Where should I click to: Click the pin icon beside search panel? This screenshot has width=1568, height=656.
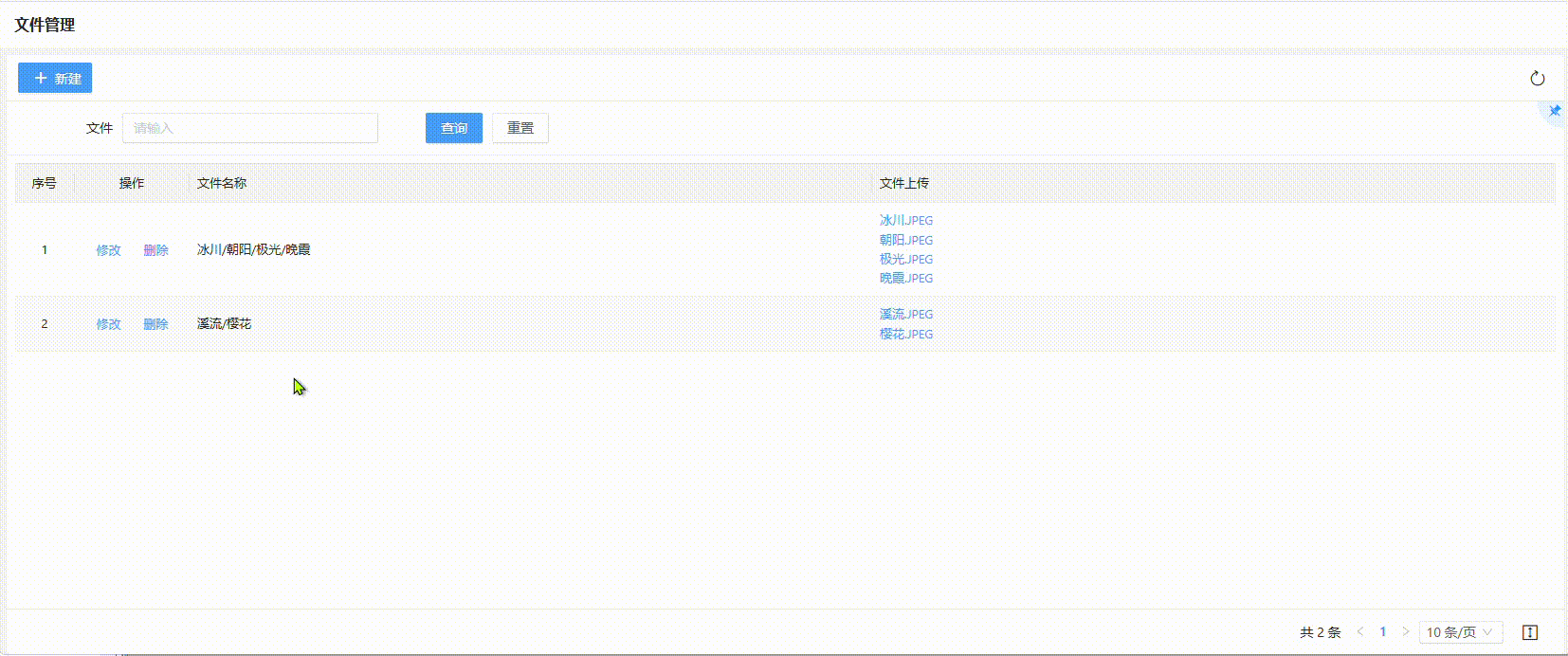(x=1554, y=112)
